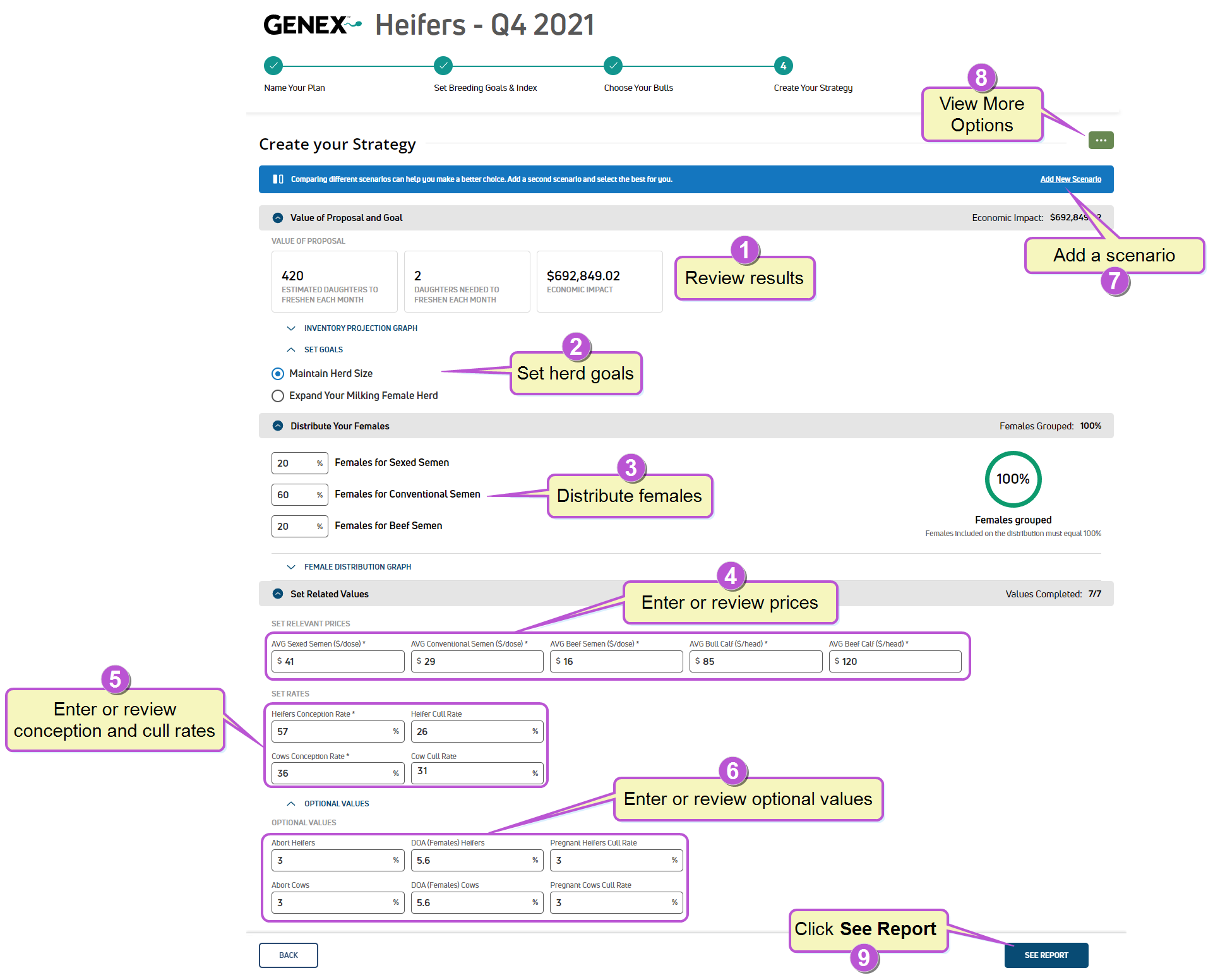Click the Set Breeding Goals & Index step icon
1213x980 pixels.
443,66
